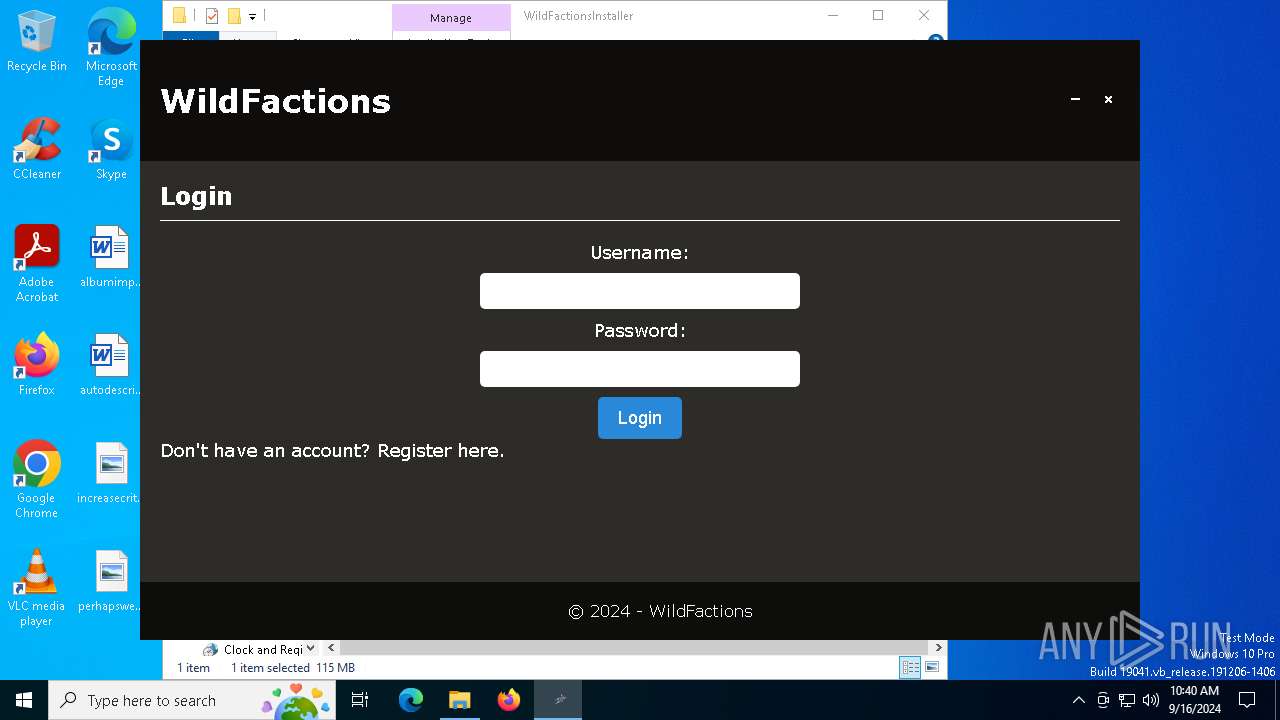Minimize the WildFactions launcher window

click(x=1076, y=99)
